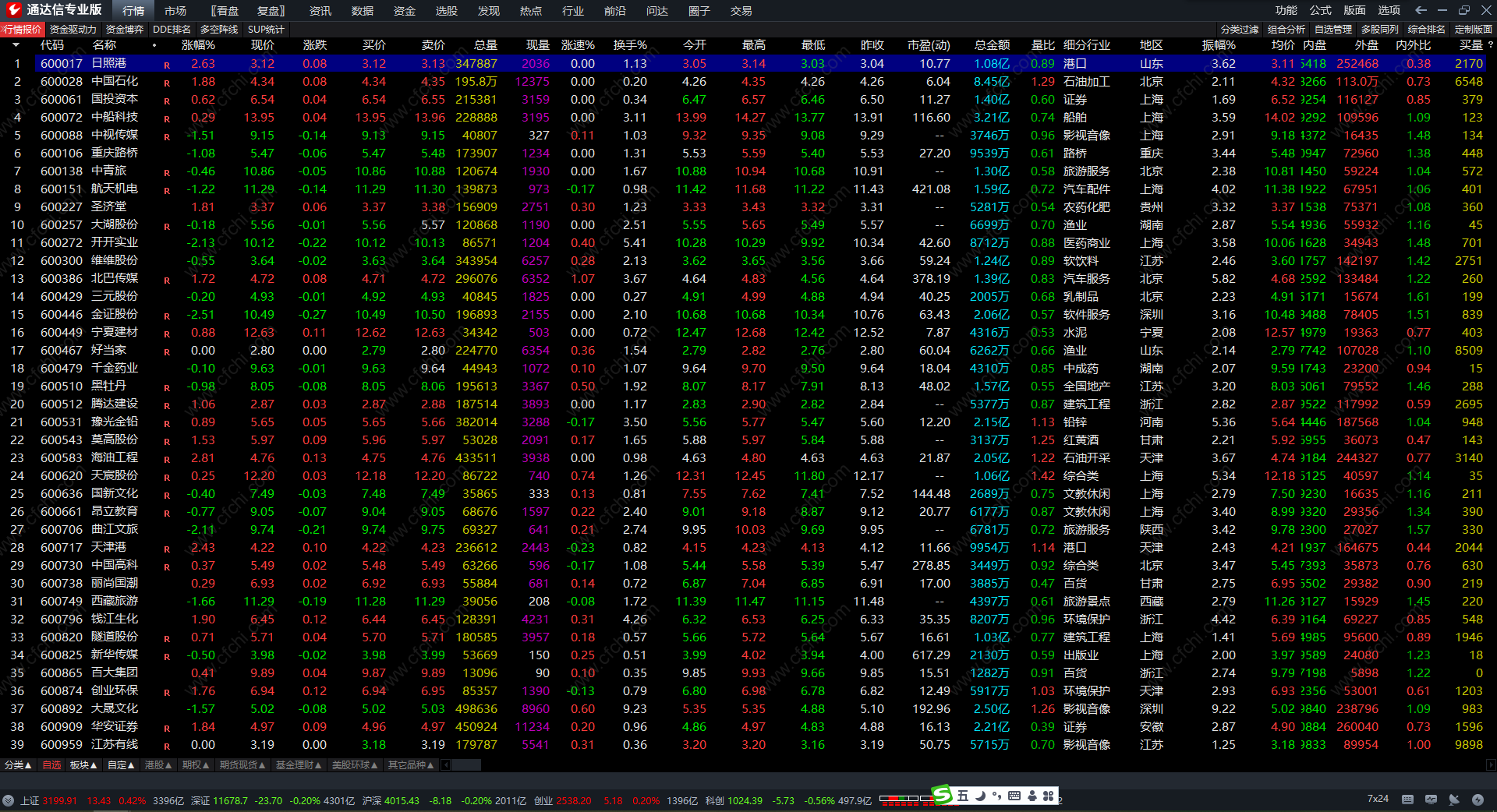The width and height of the screenshot is (1497, 812).
Task: Click the 分类过滤 button
Action: pos(1240,30)
